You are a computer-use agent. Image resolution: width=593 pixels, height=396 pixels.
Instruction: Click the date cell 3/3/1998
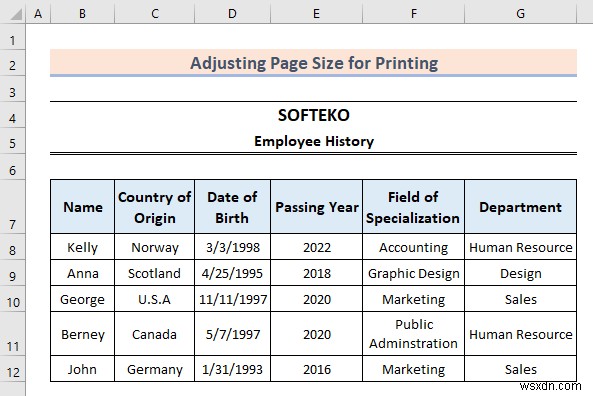pyautogui.click(x=232, y=247)
